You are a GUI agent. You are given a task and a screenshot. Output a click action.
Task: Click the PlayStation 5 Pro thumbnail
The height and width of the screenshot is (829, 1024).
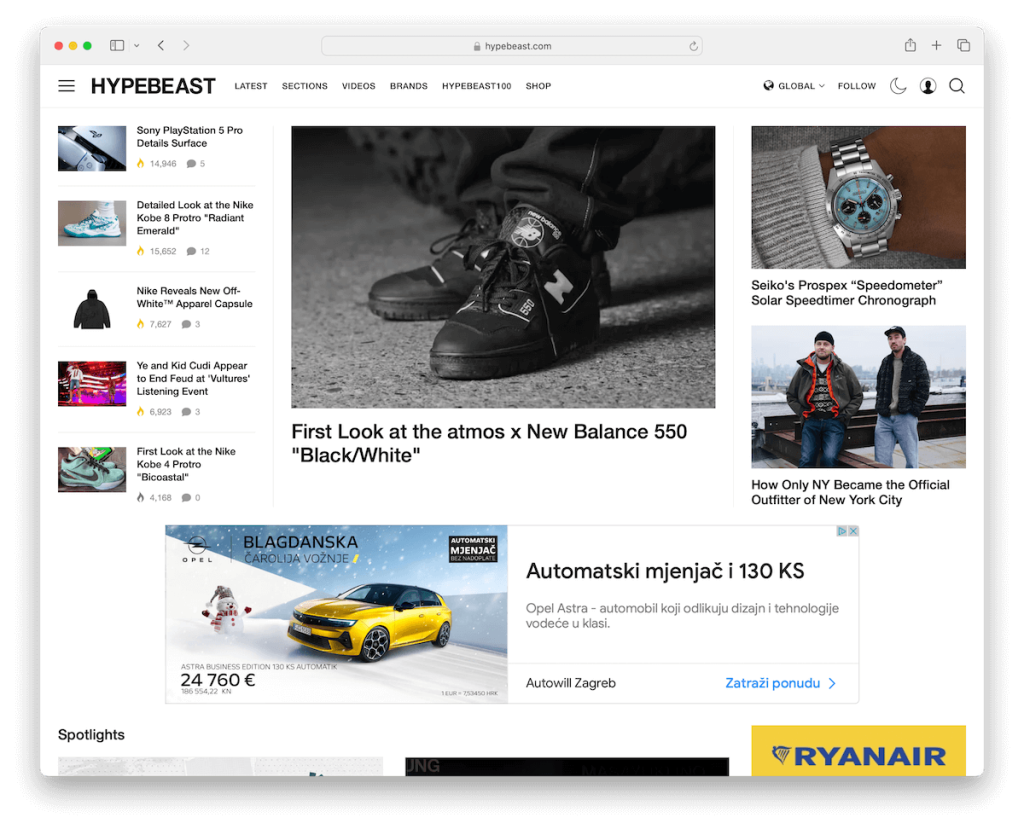click(x=92, y=148)
